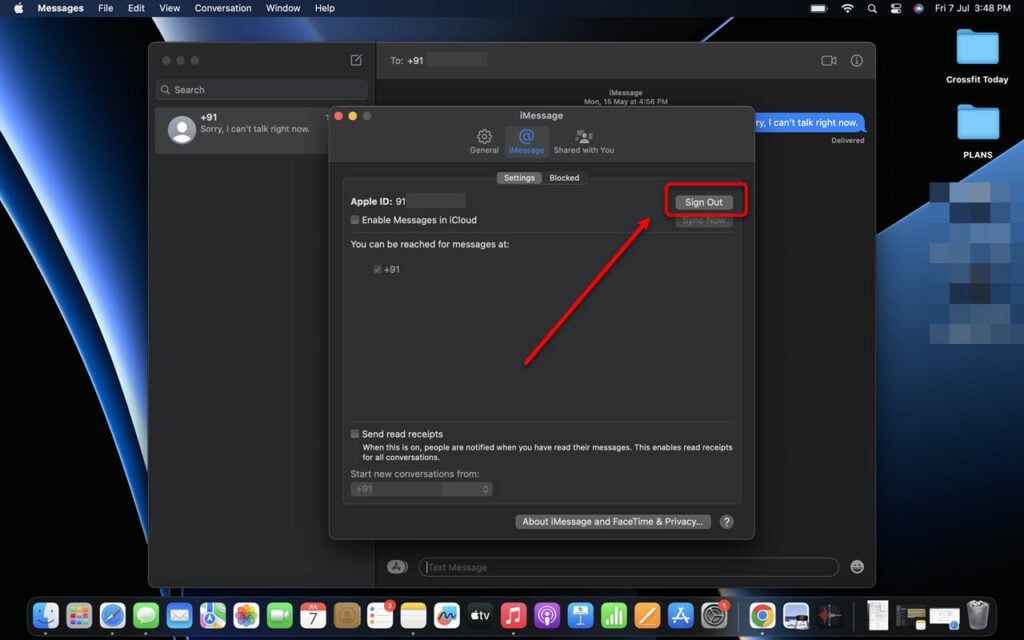Click the compose new message icon
1024x640 pixels.
click(x=356, y=60)
